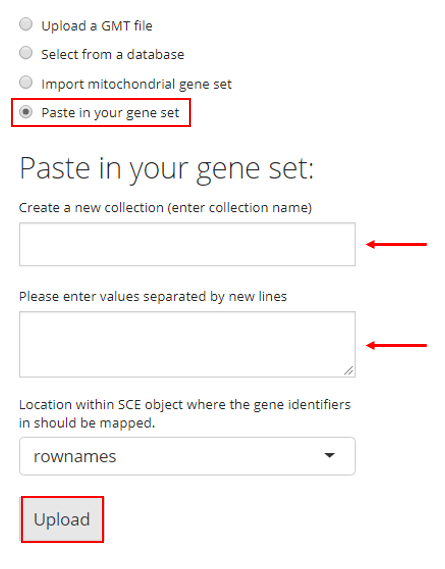Click the 'Please enter values separated' label
The image size is (445, 569).
(x=153, y=296)
